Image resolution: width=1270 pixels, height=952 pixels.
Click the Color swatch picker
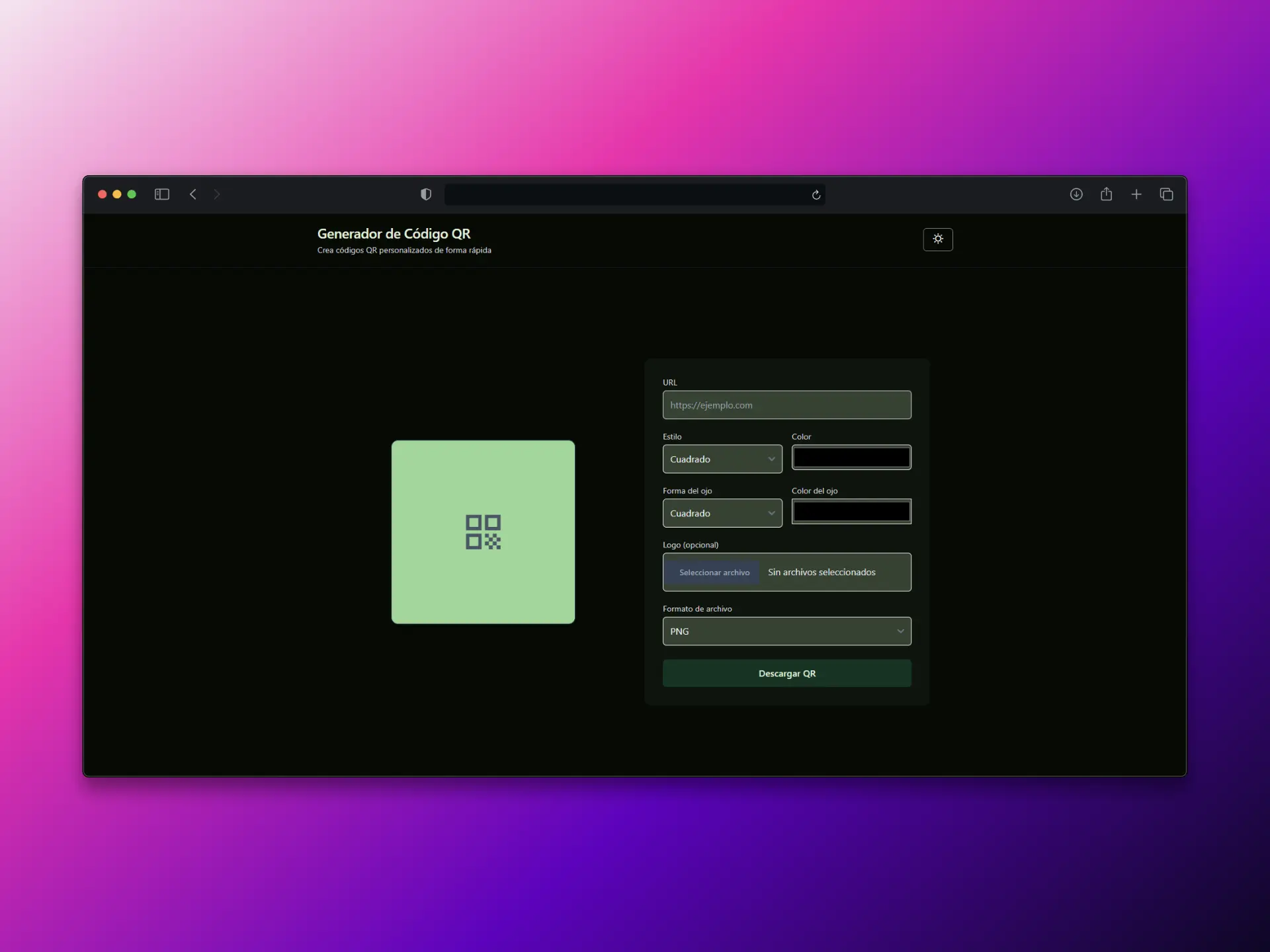[x=851, y=457]
